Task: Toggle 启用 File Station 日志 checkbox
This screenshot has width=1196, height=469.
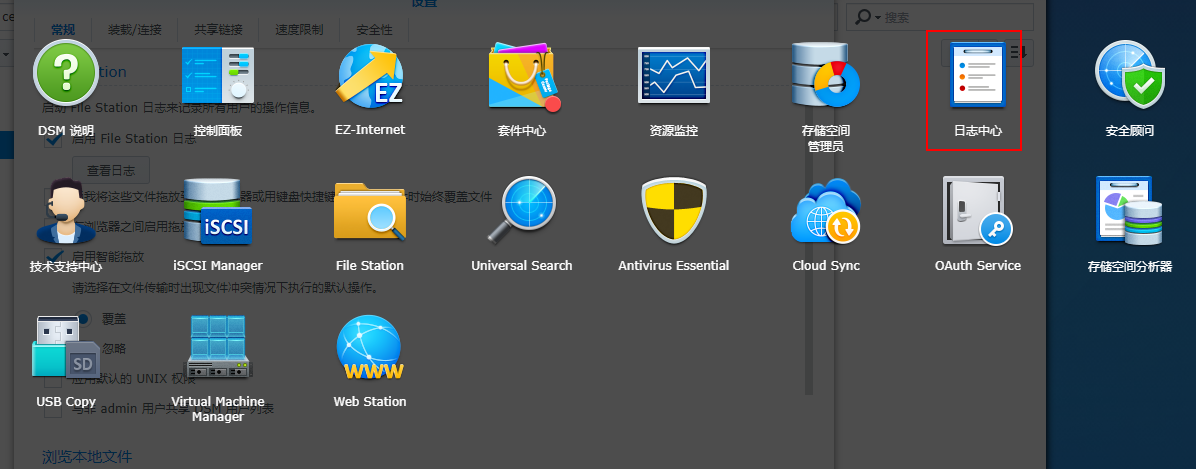Action: coord(53,139)
